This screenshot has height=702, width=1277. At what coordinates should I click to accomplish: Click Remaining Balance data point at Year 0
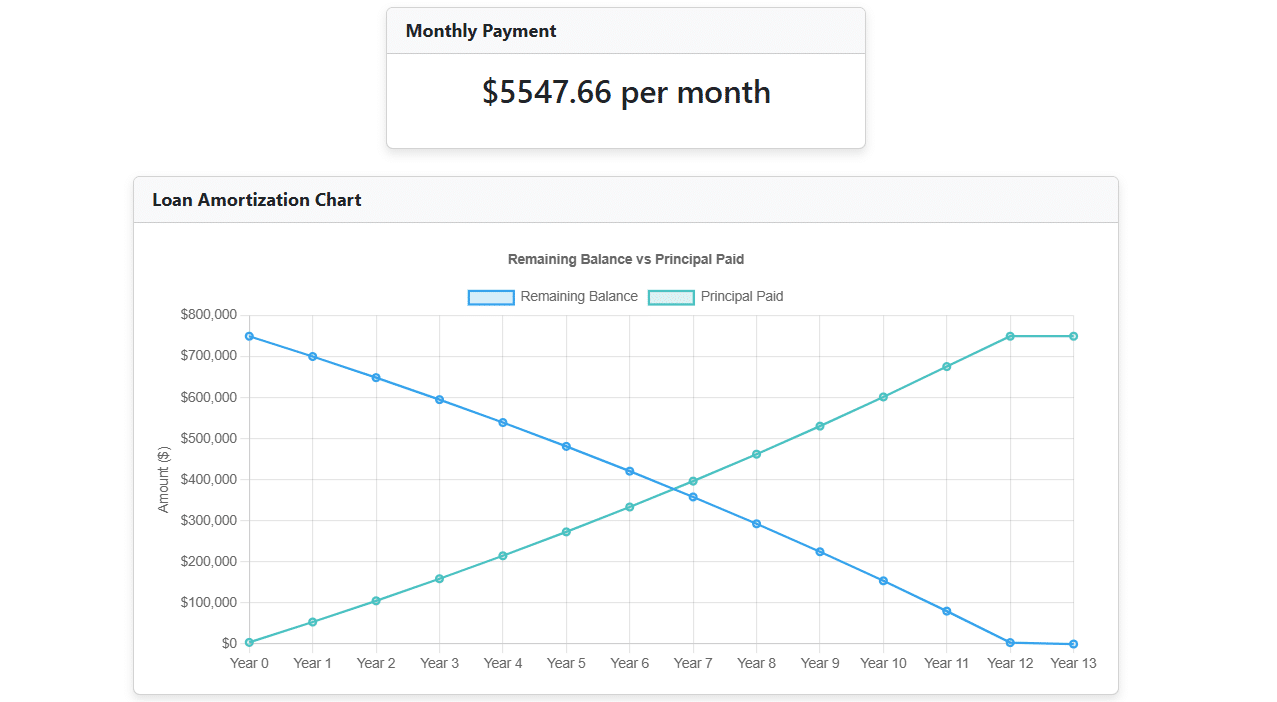249,336
